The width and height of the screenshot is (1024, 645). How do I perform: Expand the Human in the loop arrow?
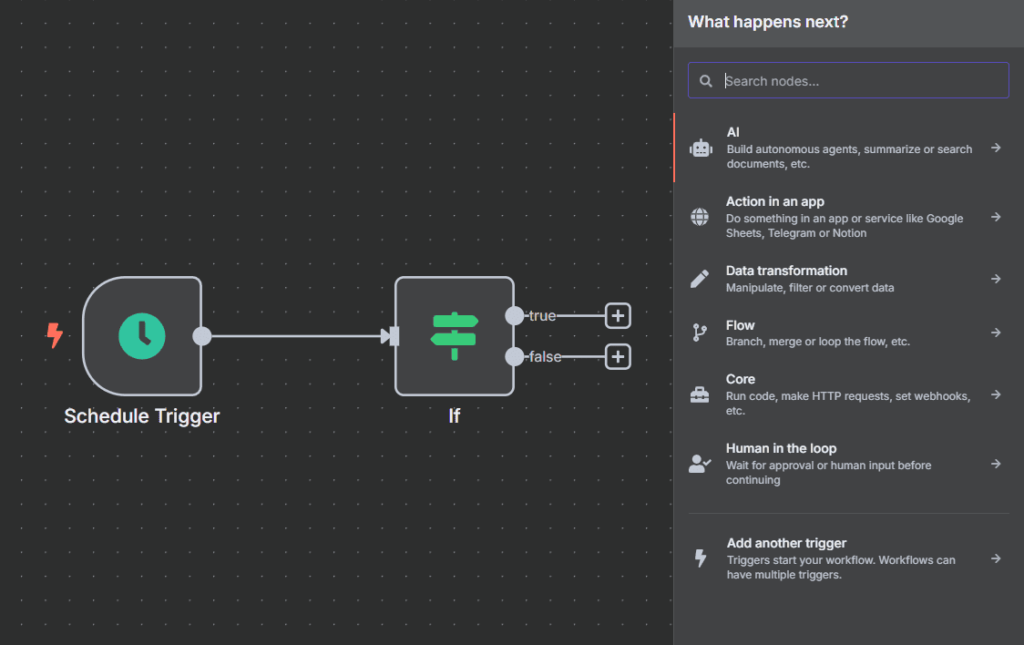point(995,464)
